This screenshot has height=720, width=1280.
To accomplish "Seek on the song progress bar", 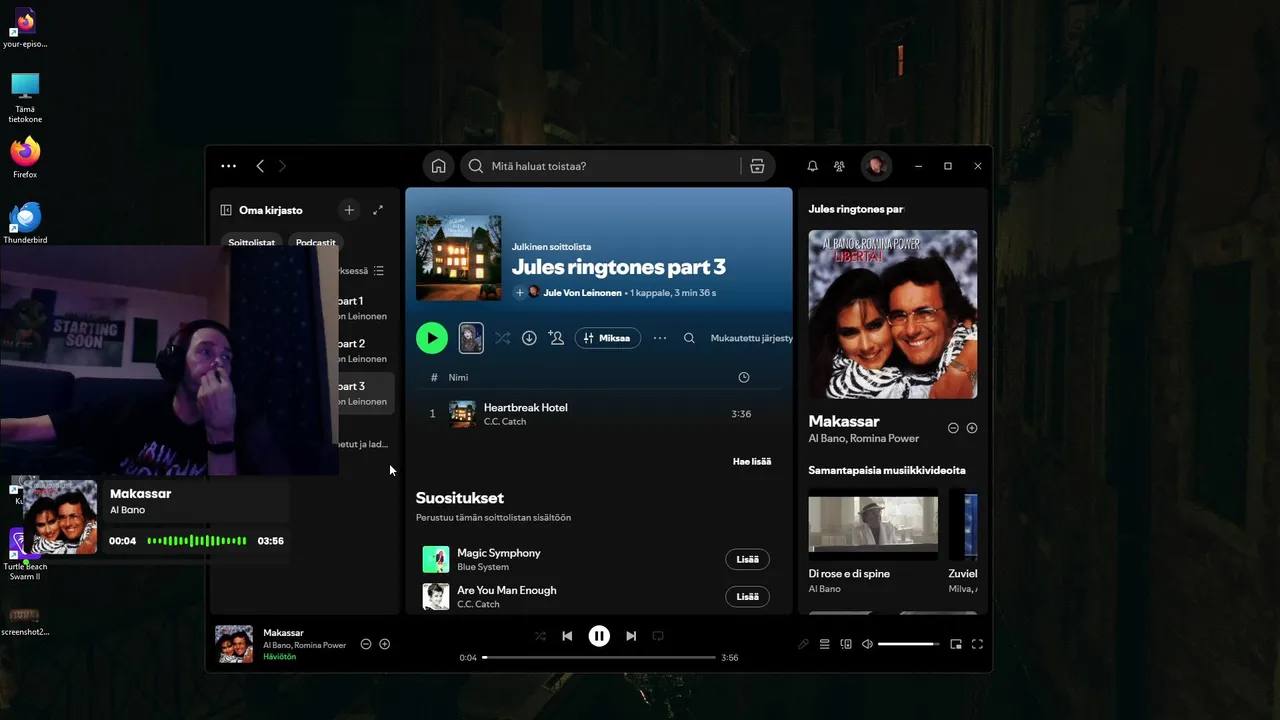I will pos(599,658).
